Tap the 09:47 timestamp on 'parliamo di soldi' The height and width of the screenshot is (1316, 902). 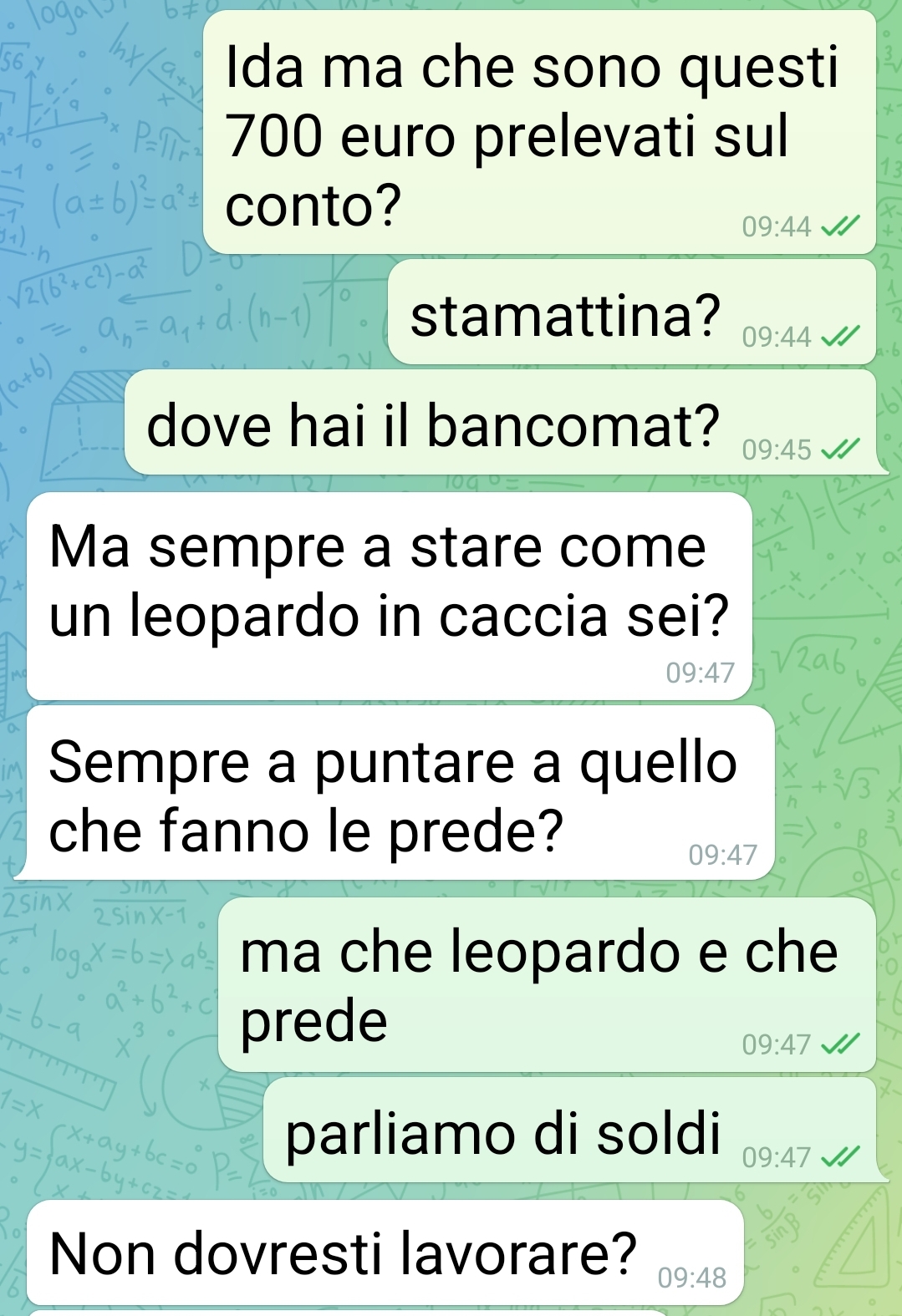coord(777,1157)
